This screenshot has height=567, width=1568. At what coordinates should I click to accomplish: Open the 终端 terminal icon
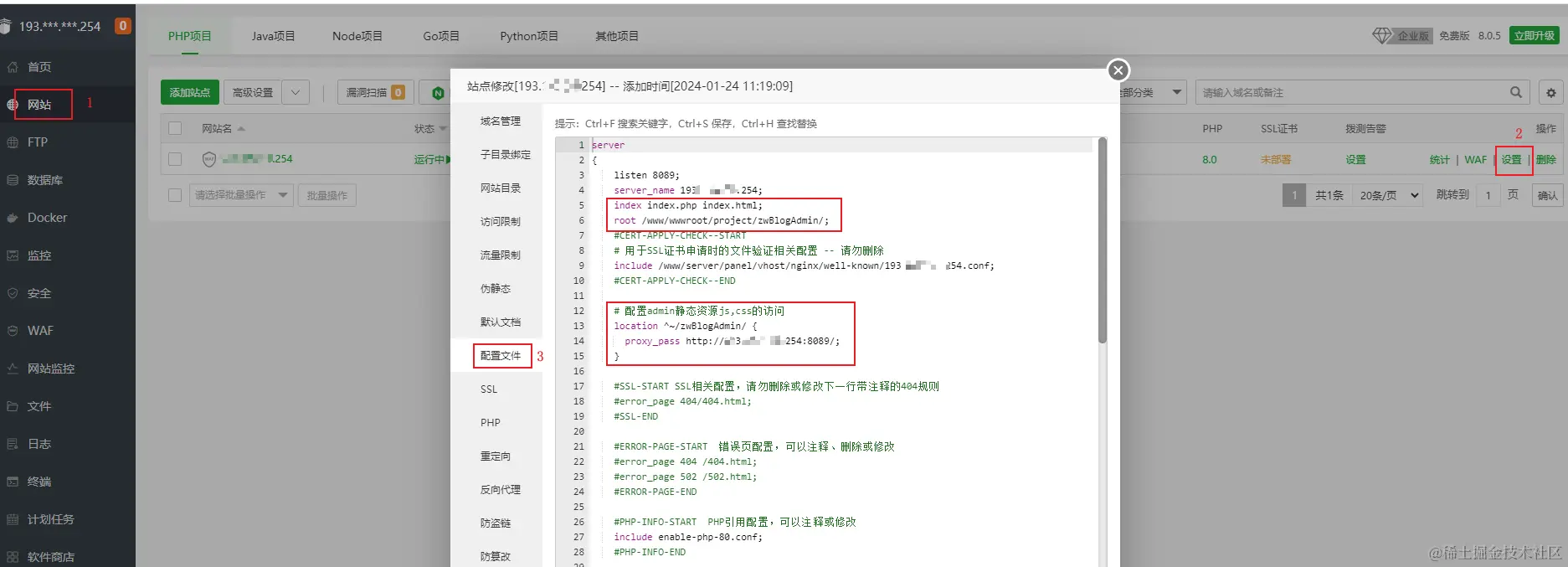13,482
